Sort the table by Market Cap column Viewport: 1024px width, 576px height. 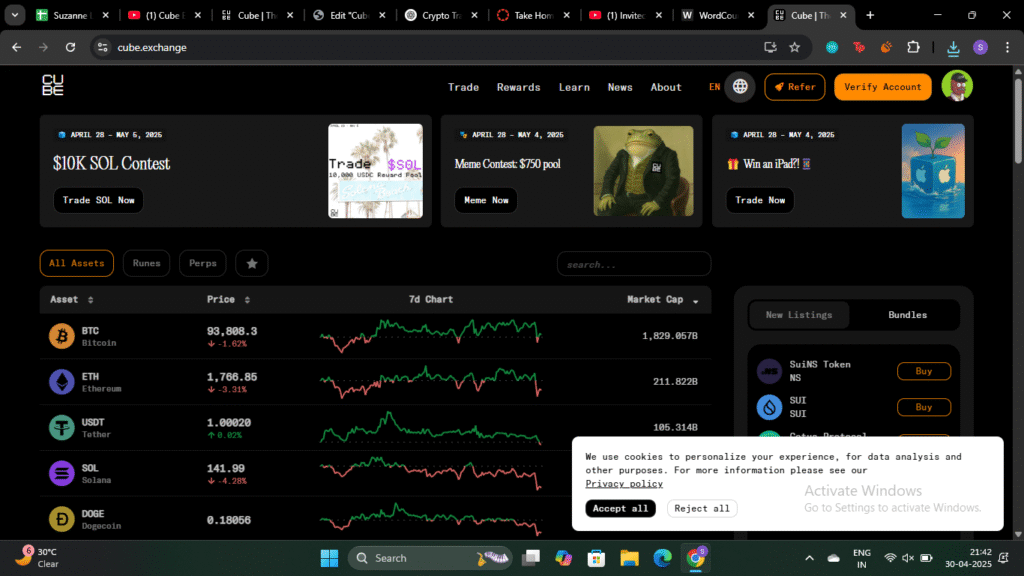(663, 299)
